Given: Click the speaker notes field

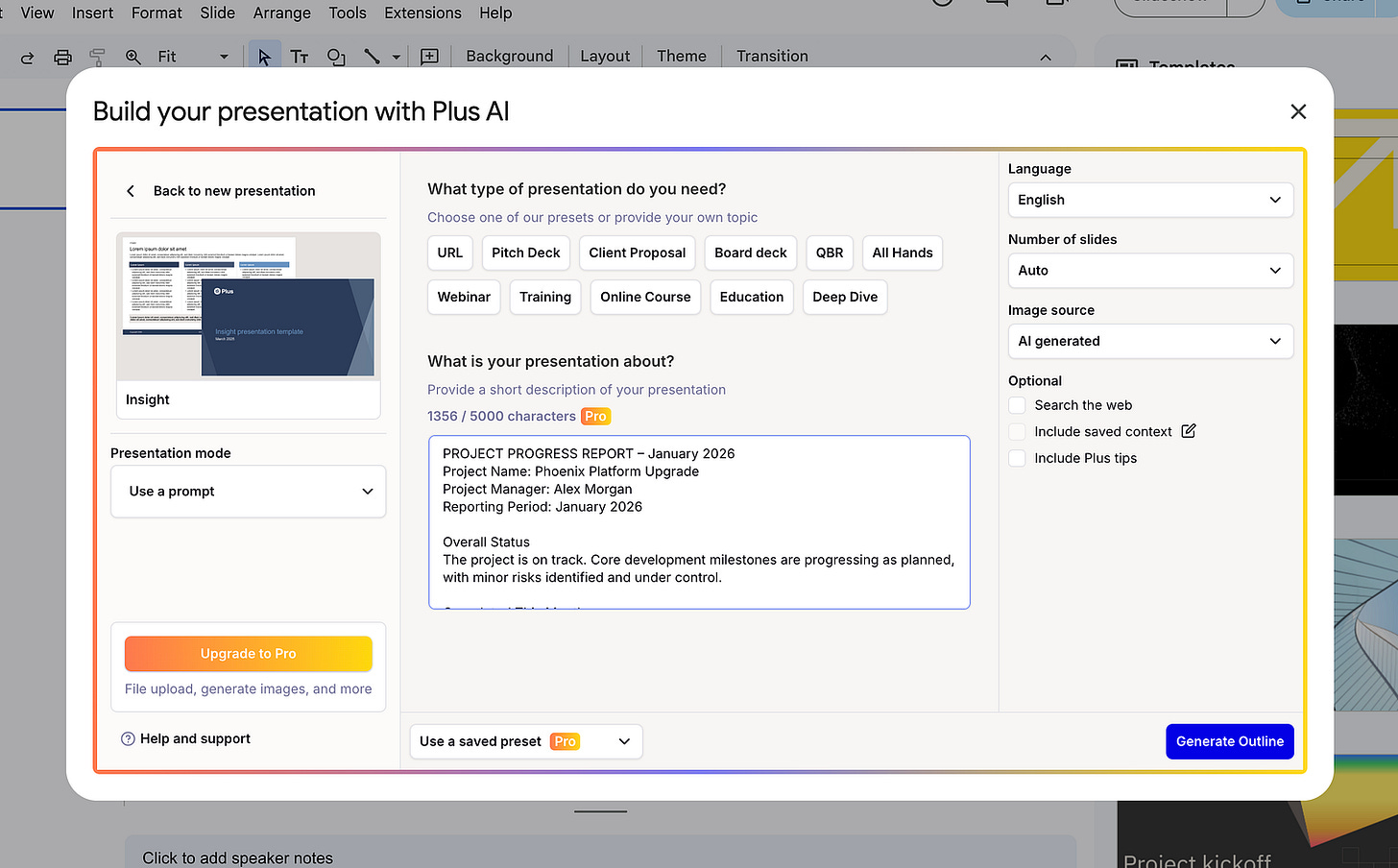Looking at the screenshot, I should (x=600, y=853).
